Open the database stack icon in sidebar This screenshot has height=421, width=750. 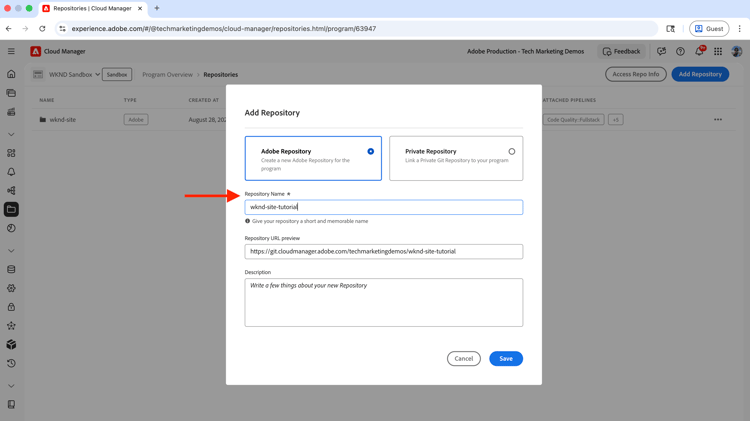pos(11,269)
